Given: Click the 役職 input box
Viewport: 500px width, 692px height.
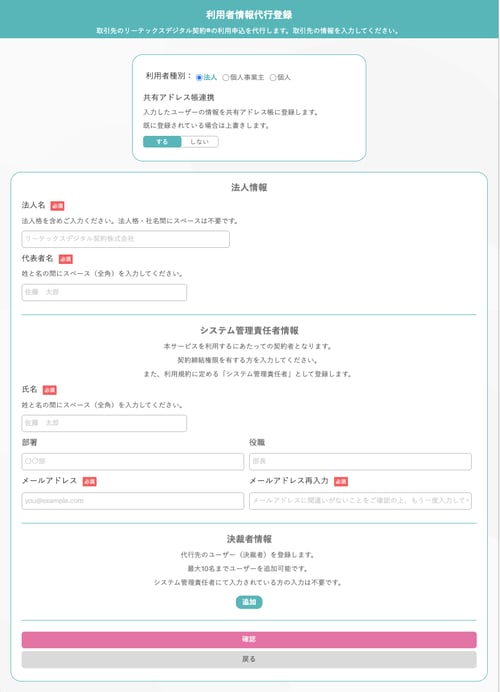Looking at the screenshot, I should 360,462.
